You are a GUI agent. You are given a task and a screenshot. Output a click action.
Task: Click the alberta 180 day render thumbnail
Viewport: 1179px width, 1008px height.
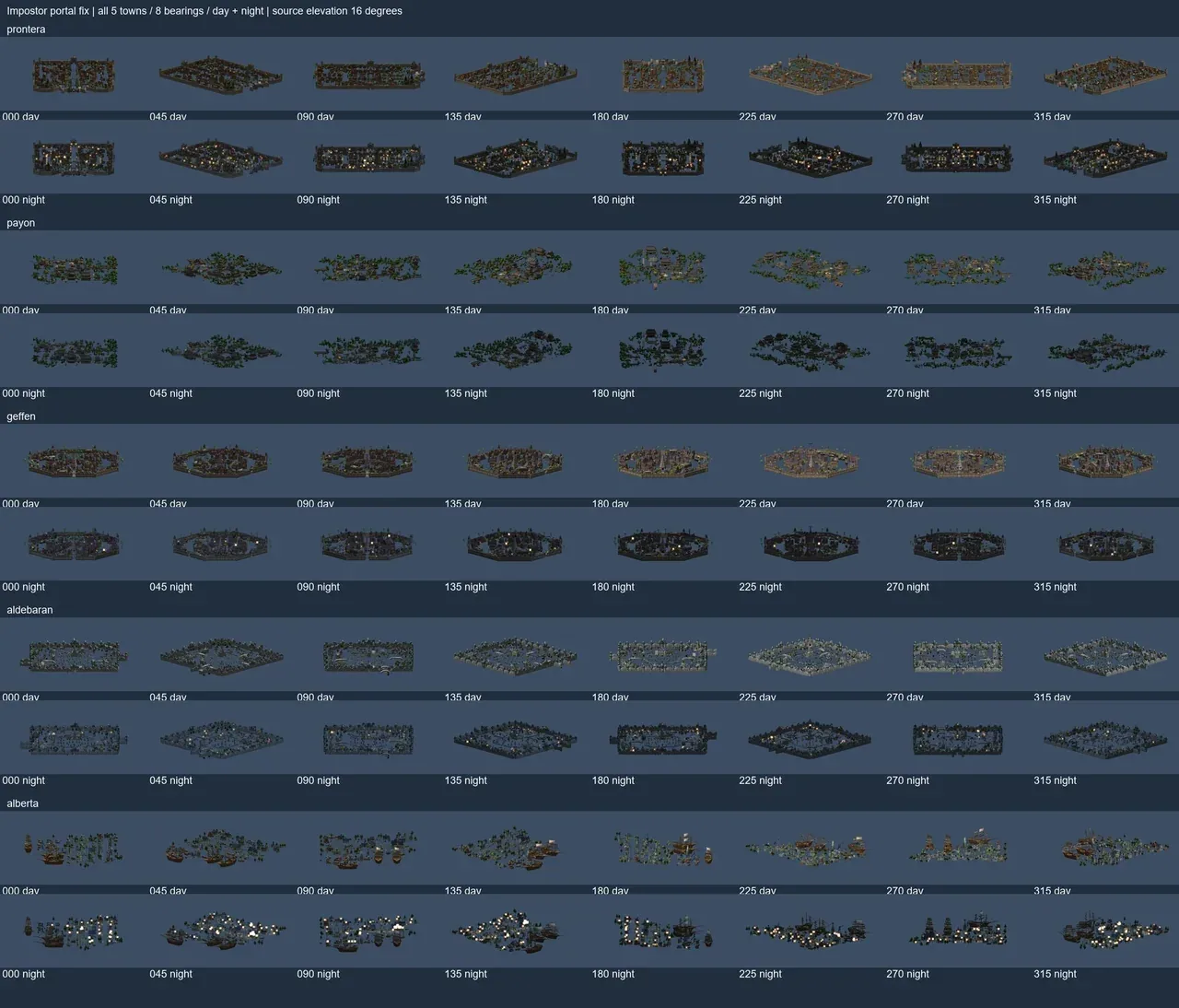point(663,848)
